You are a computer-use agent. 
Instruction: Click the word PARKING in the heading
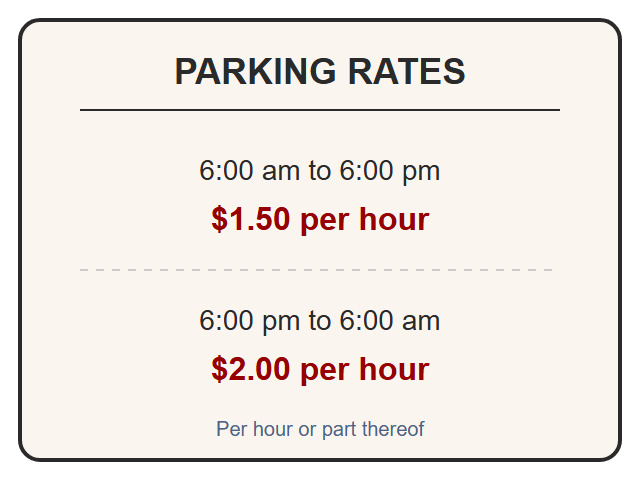(x=256, y=71)
